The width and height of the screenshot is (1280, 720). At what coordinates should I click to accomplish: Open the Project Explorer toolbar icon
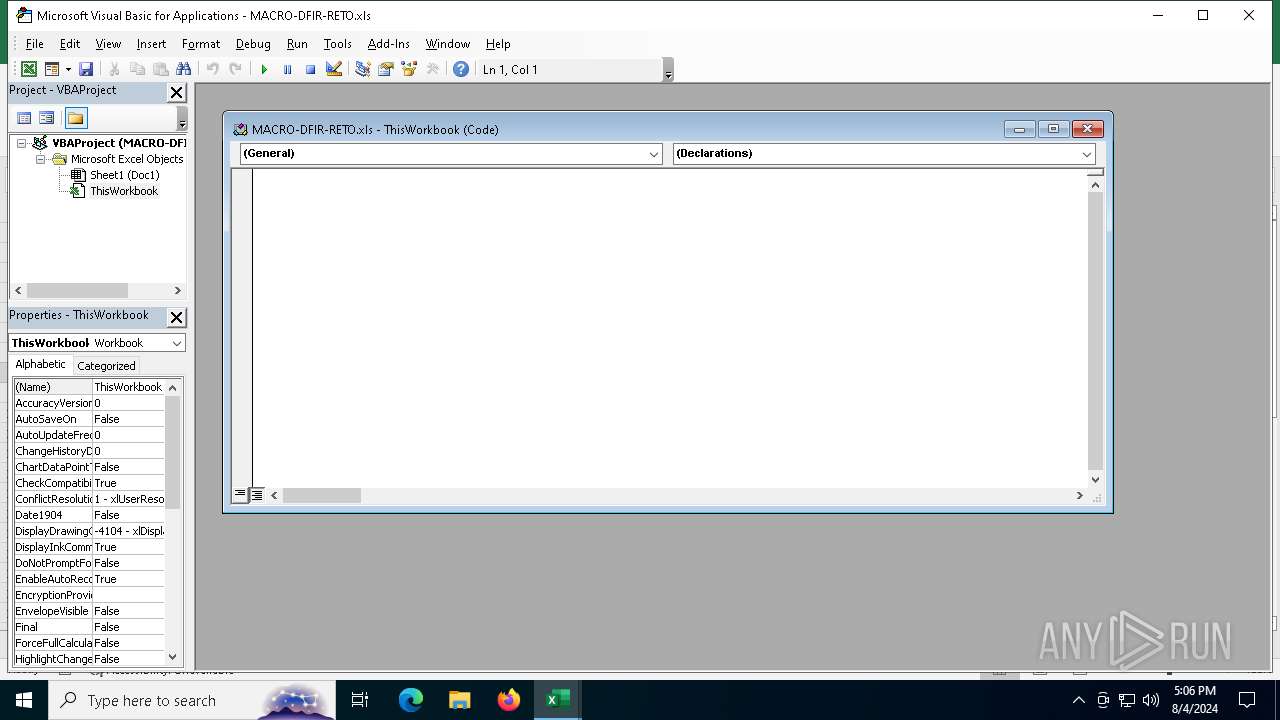tap(362, 69)
